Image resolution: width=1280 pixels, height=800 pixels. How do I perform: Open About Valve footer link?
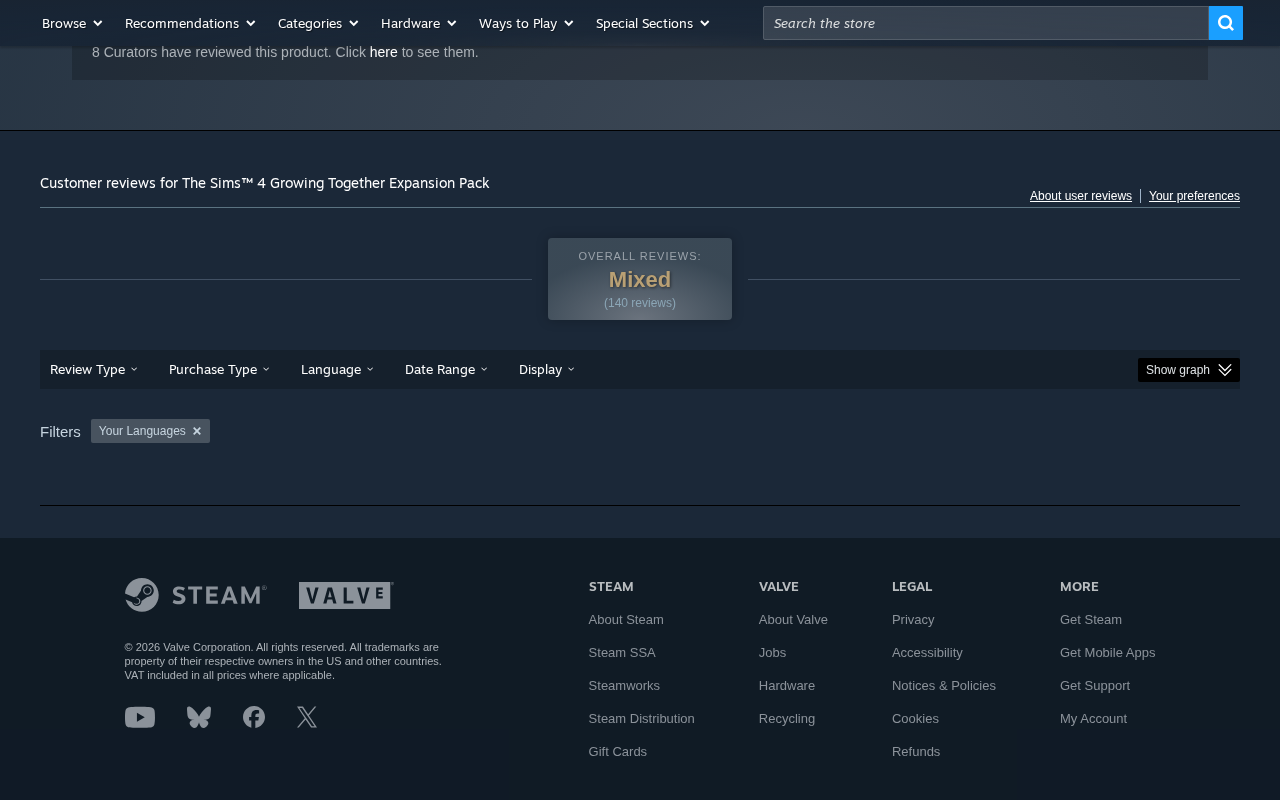pos(793,620)
